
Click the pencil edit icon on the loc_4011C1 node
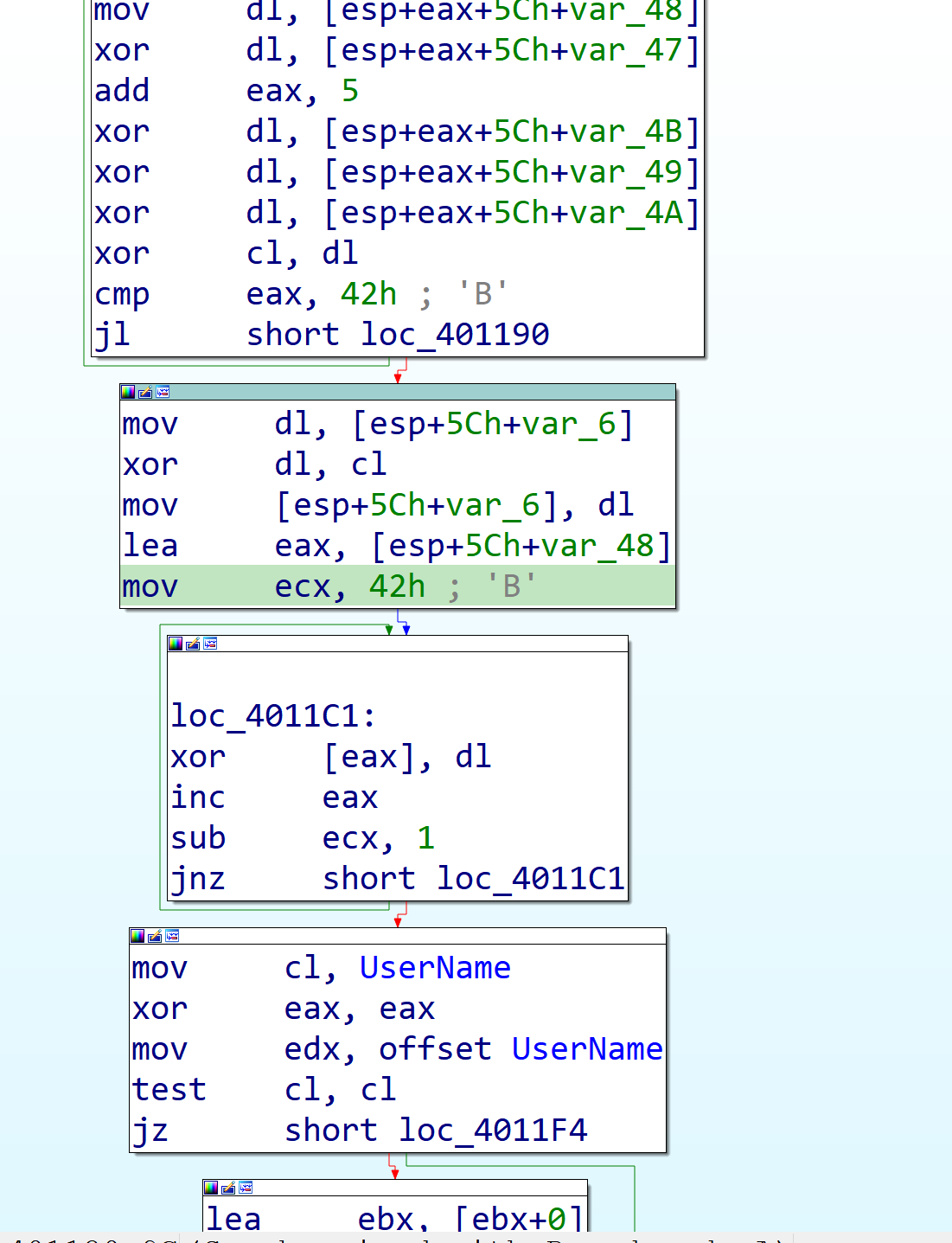[x=193, y=644]
